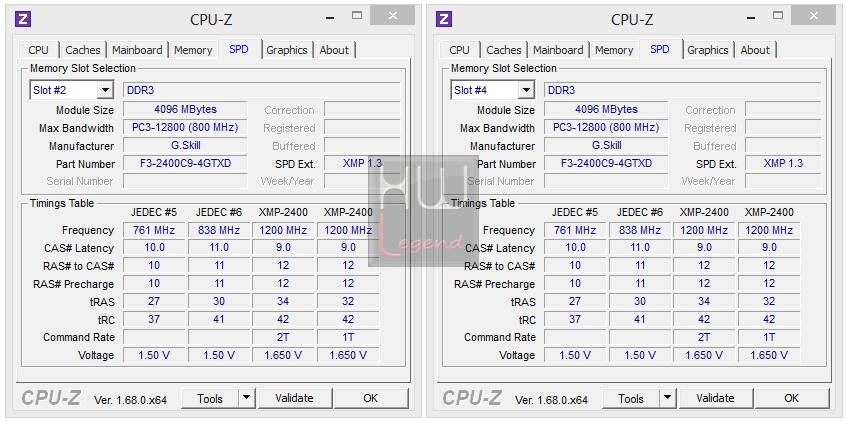Click the CPU-Z logo icon in left window
The height and width of the screenshot is (422, 847).
[x=23, y=19]
